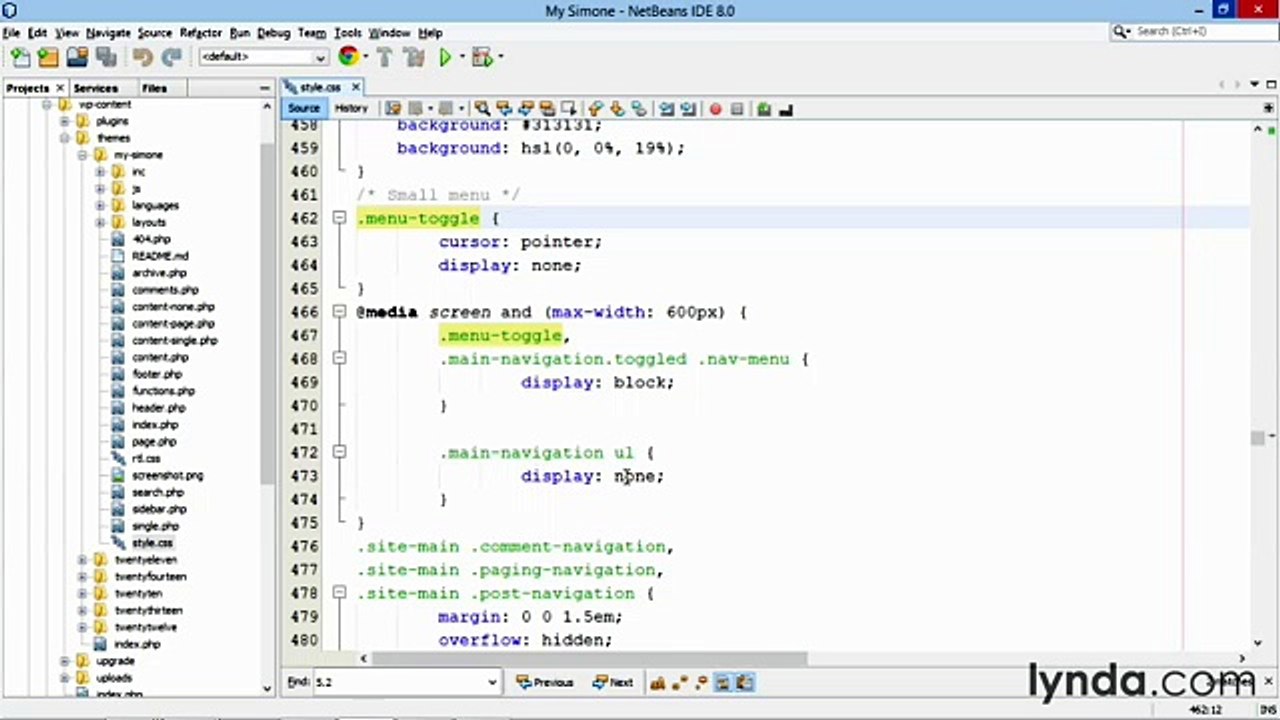
Task: Click the Previous Bookmark editor icon
Action: coord(596,109)
